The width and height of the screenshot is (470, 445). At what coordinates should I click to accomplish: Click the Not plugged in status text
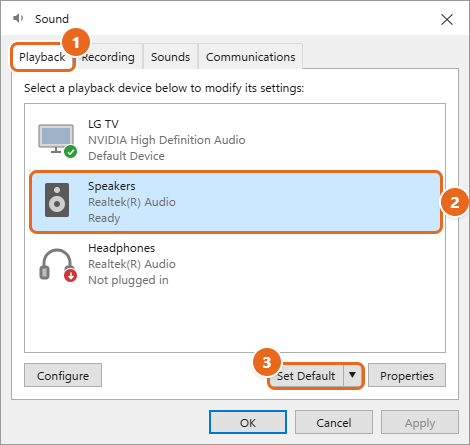128,280
